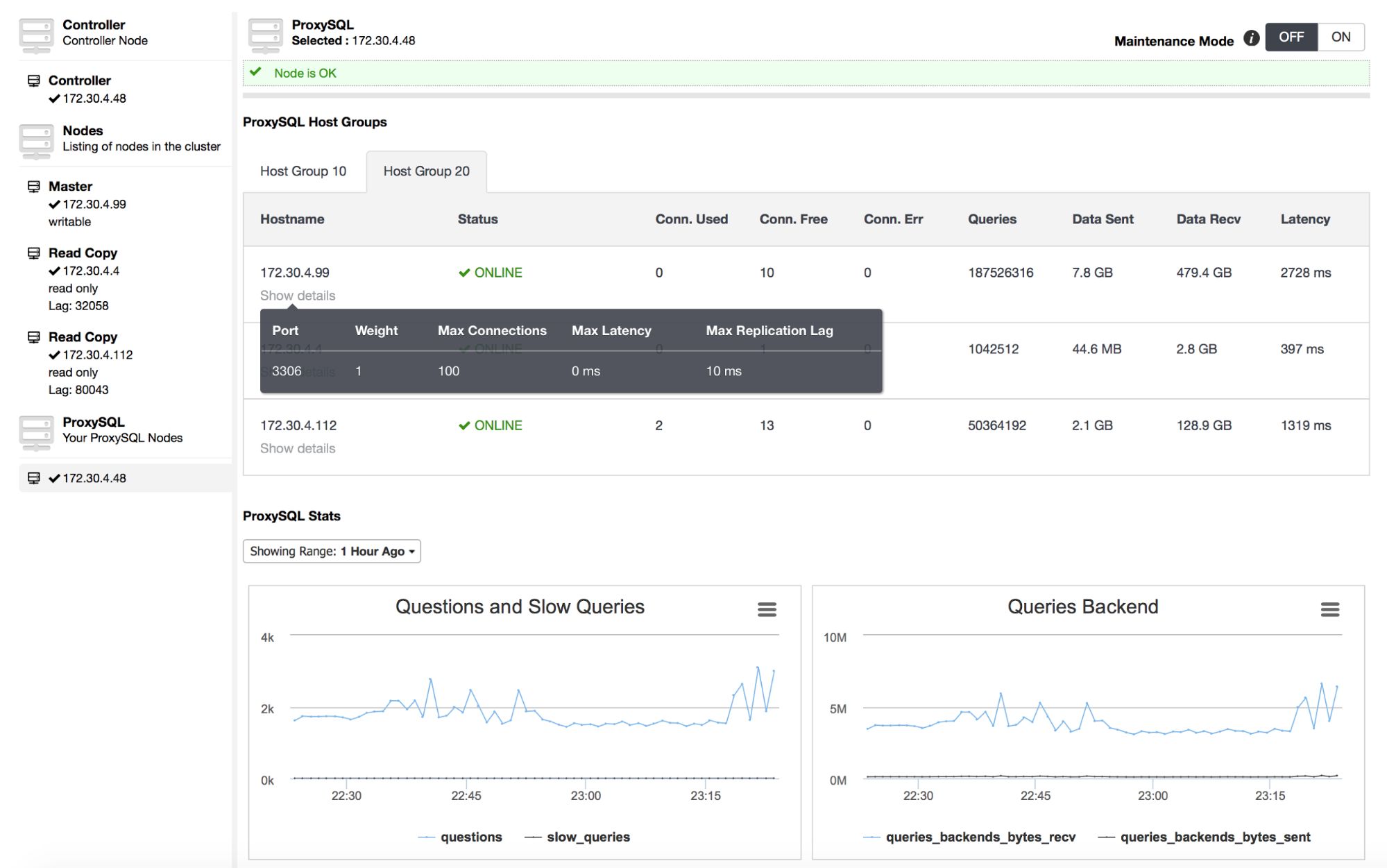Click Lag: 32058 under Read Copy
Image resolution: width=1387 pixels, height=868 pixels.
pos(78,306)
